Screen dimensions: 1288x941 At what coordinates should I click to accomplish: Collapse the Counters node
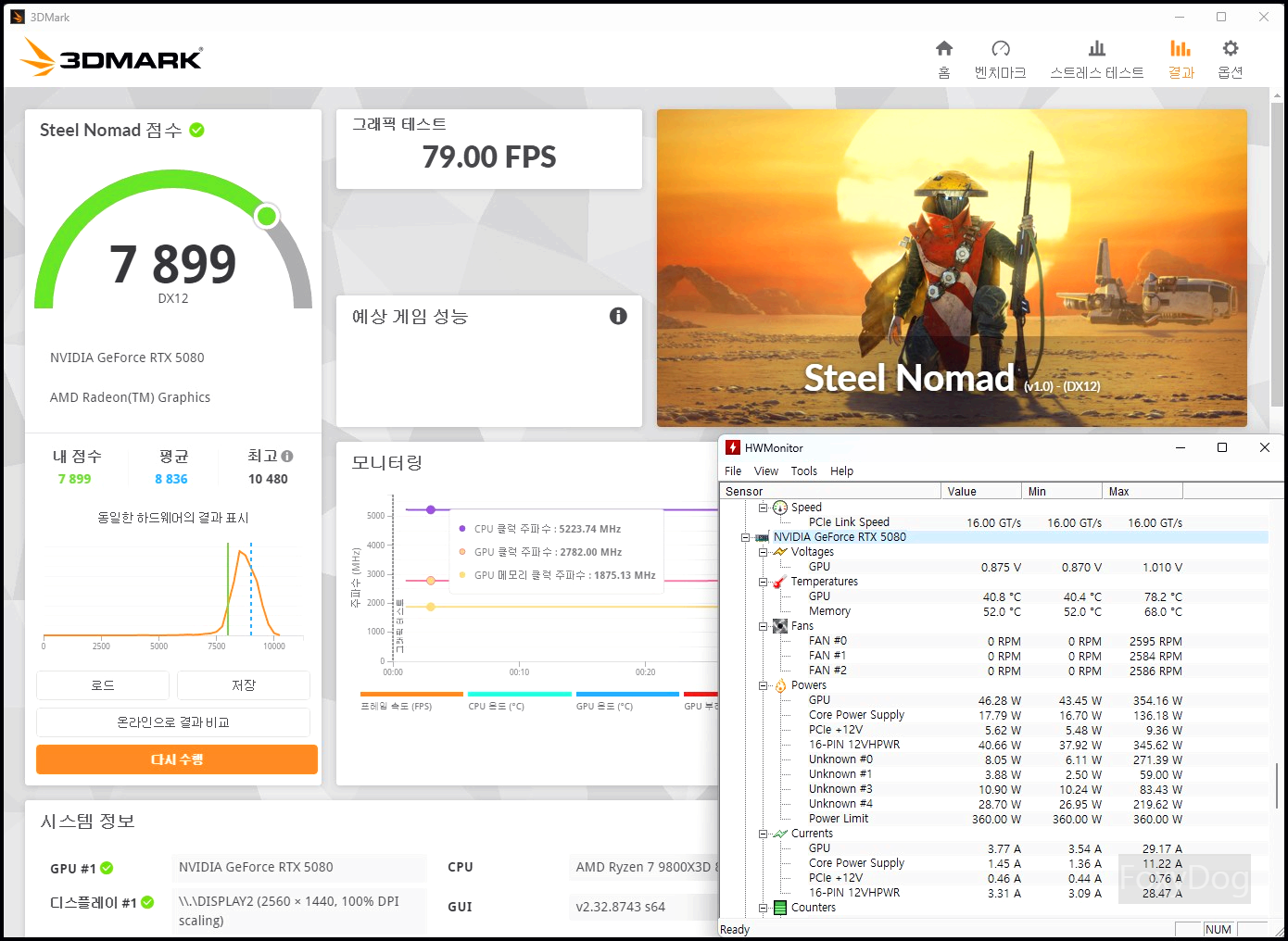coord(764,908)
